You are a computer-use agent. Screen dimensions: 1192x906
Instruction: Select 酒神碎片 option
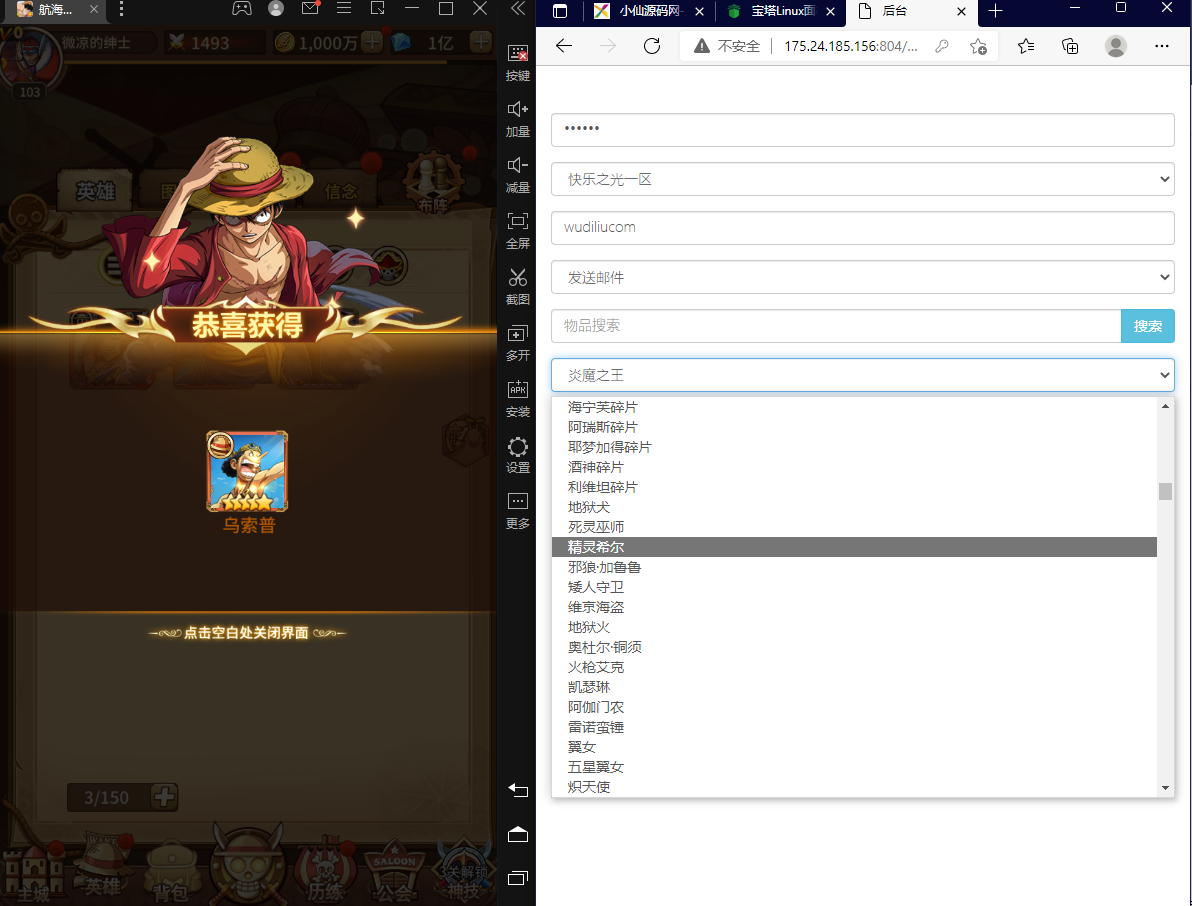coord(854,467)
